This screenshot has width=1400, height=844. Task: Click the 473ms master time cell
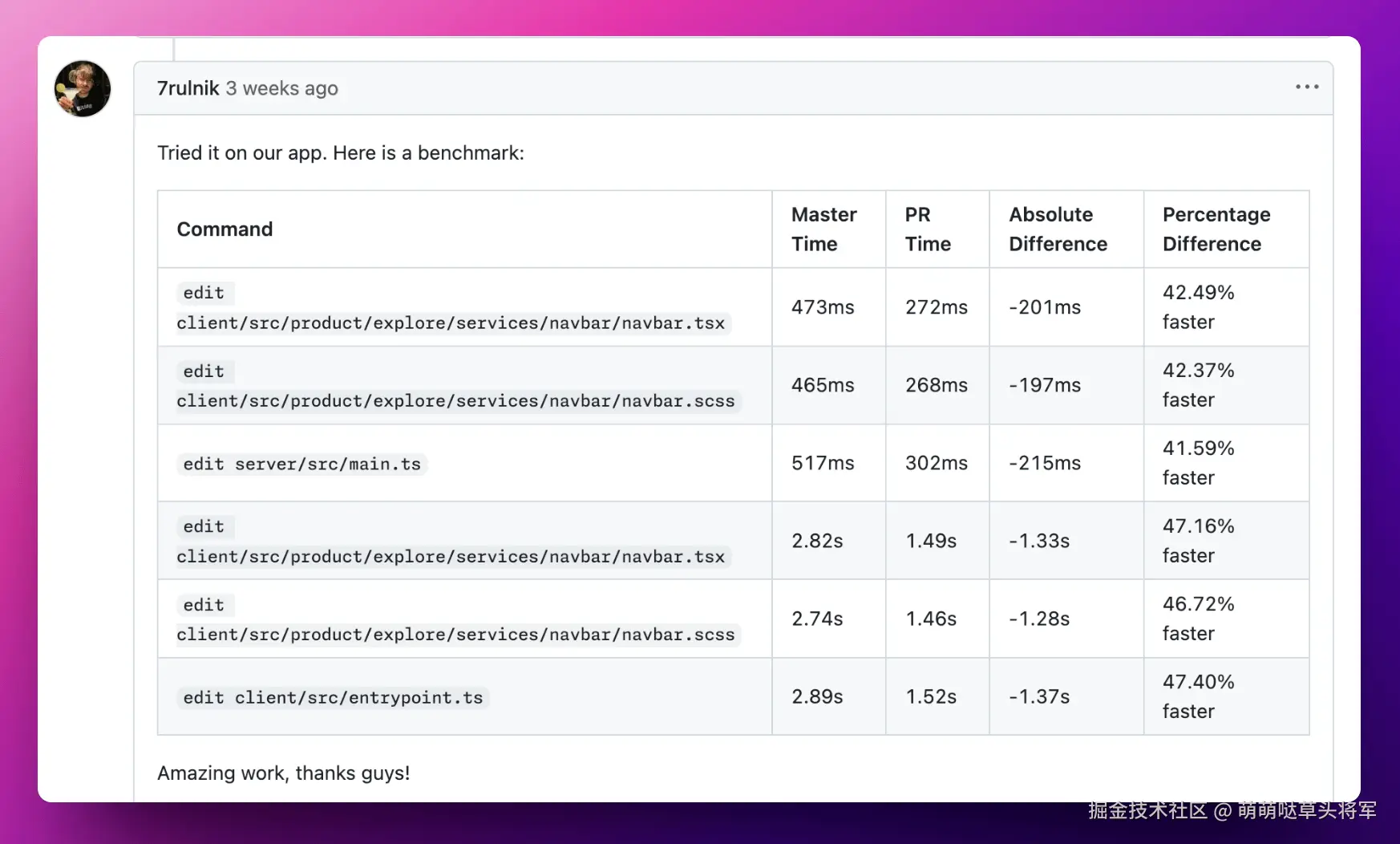pyautogui.click(x=823, y=307)
